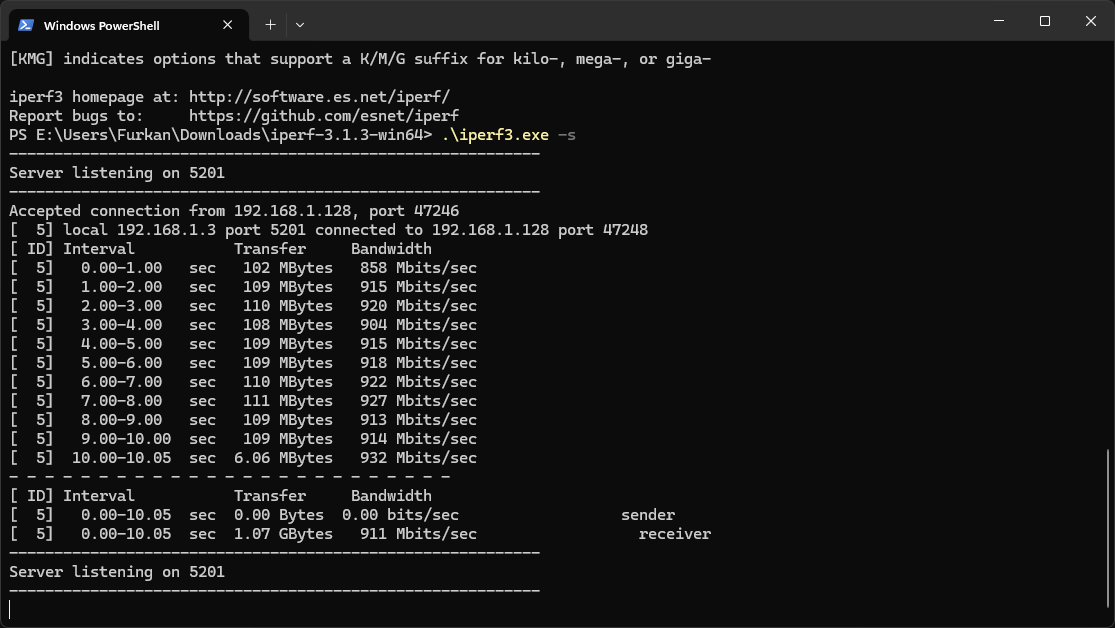Click the '[KMG] indicates options' line
Viewport: 1115px width, 628px height.
click(360, 59)
